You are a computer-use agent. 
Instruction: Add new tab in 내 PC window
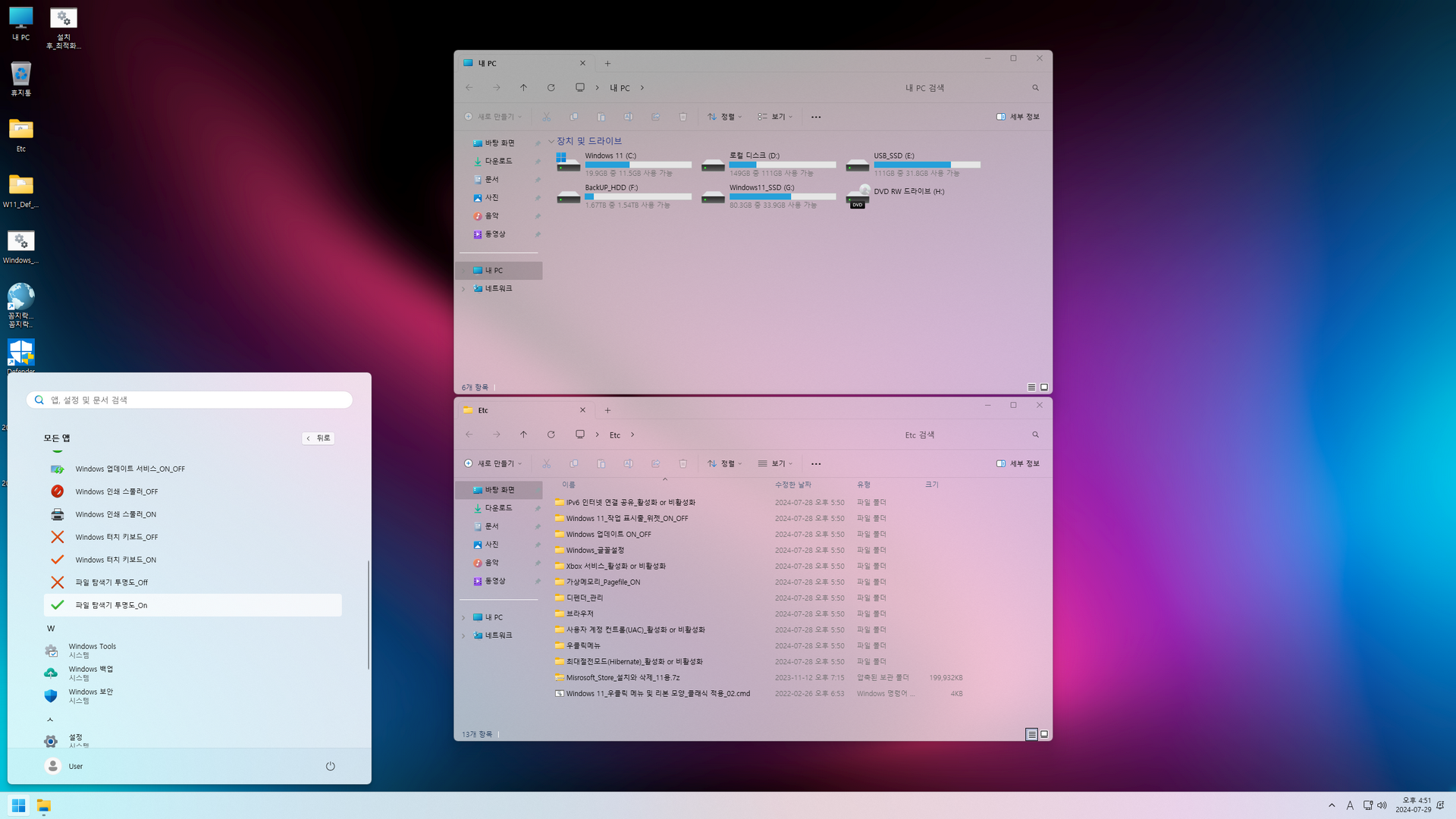607,64
